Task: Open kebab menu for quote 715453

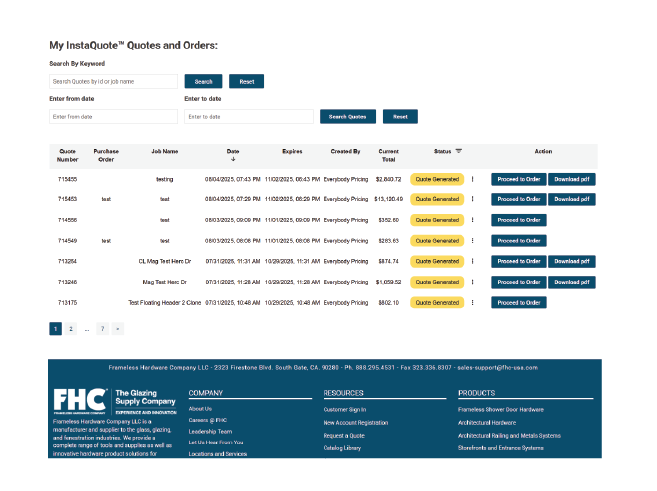Action: point(472,199)
